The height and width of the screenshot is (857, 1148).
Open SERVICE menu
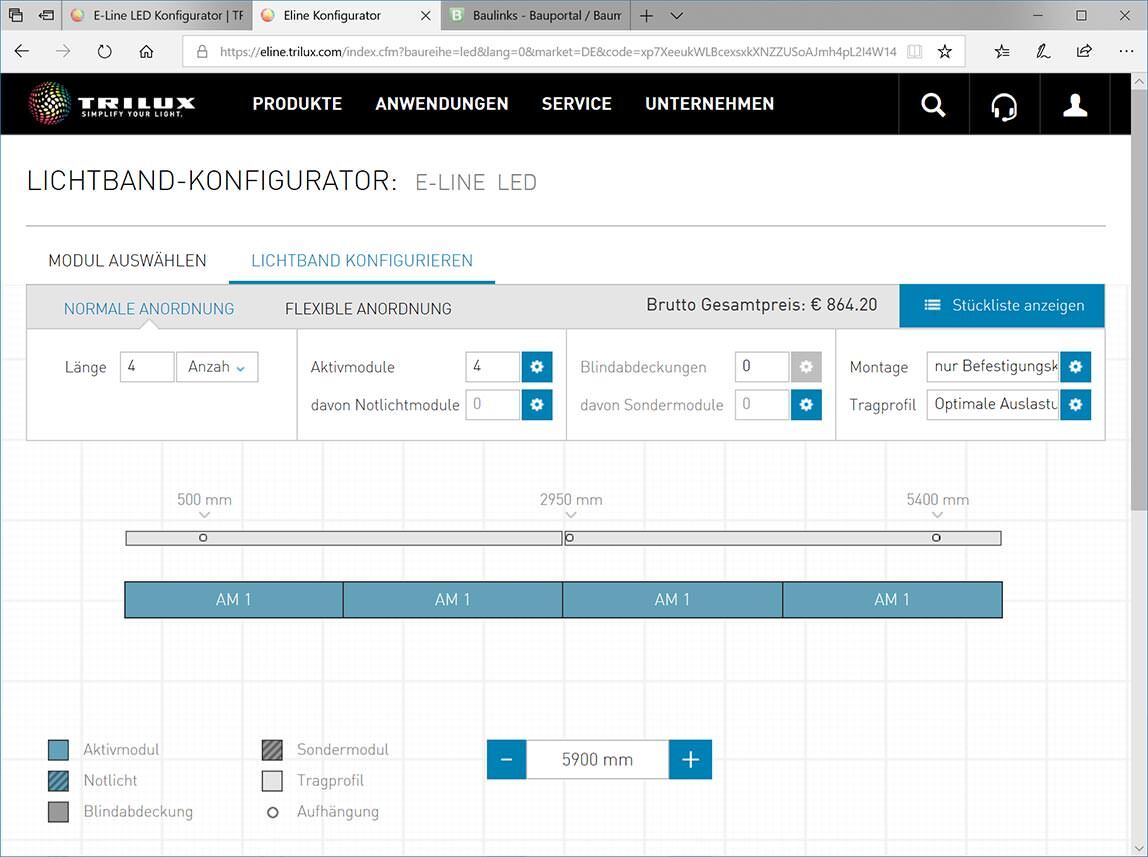576,104
